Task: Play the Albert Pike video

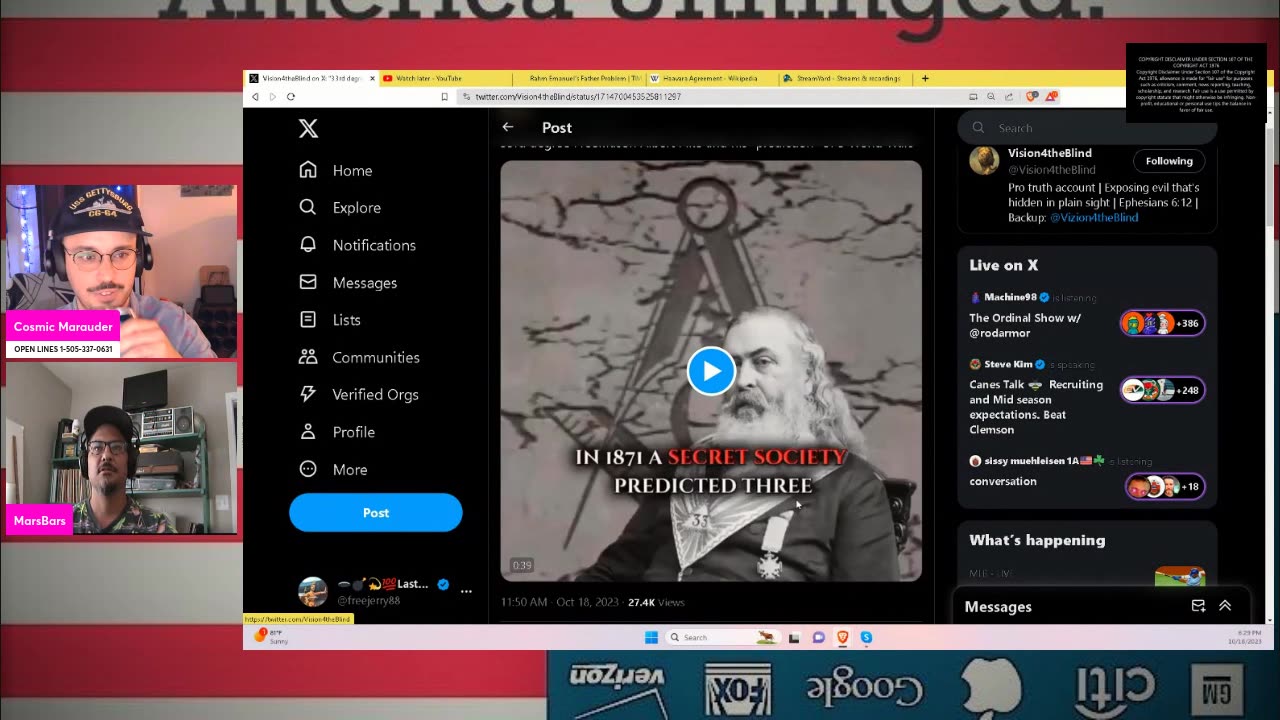Action: pos(711,371)
